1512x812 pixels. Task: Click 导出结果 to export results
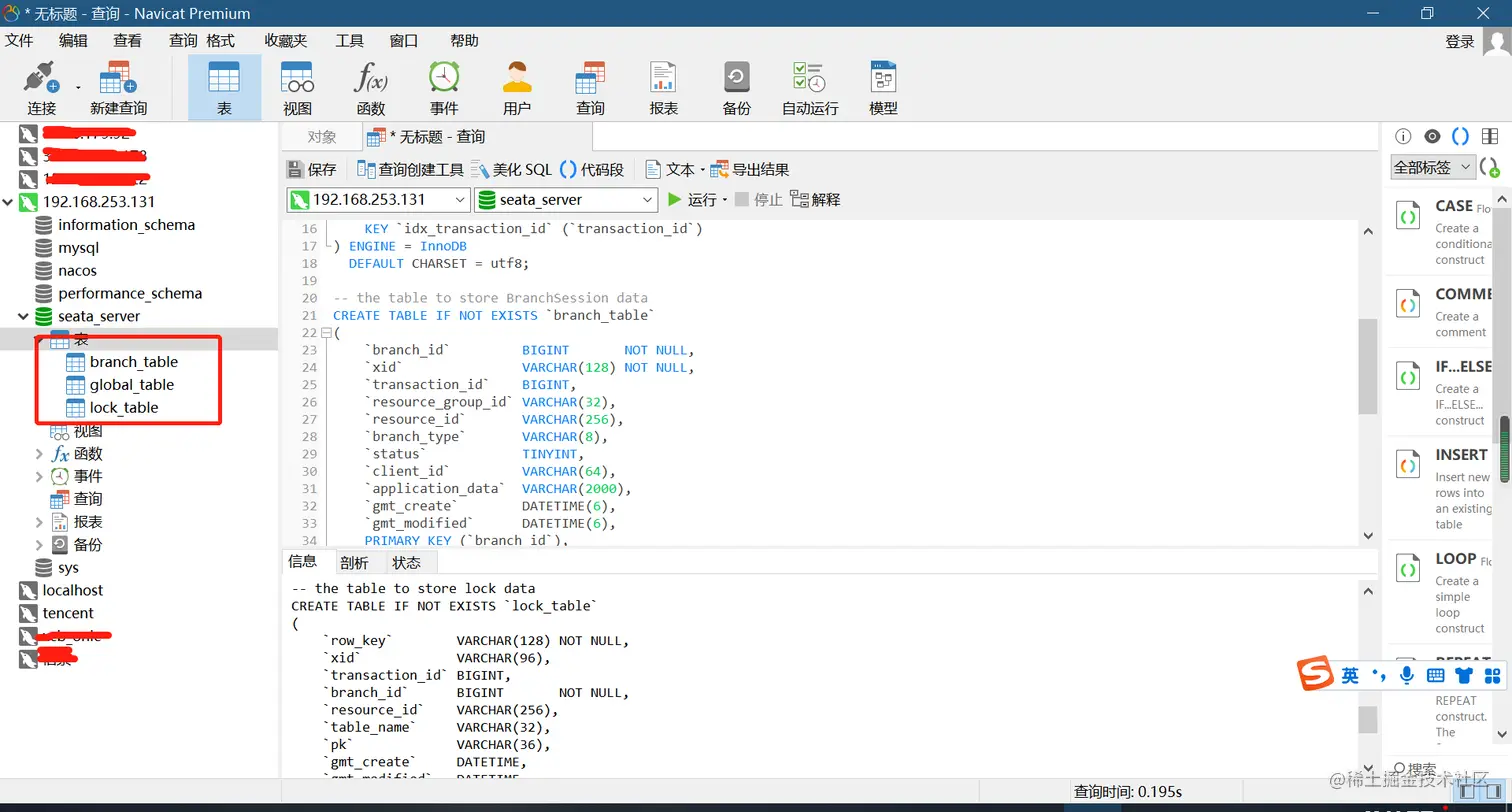coord(750,169)
